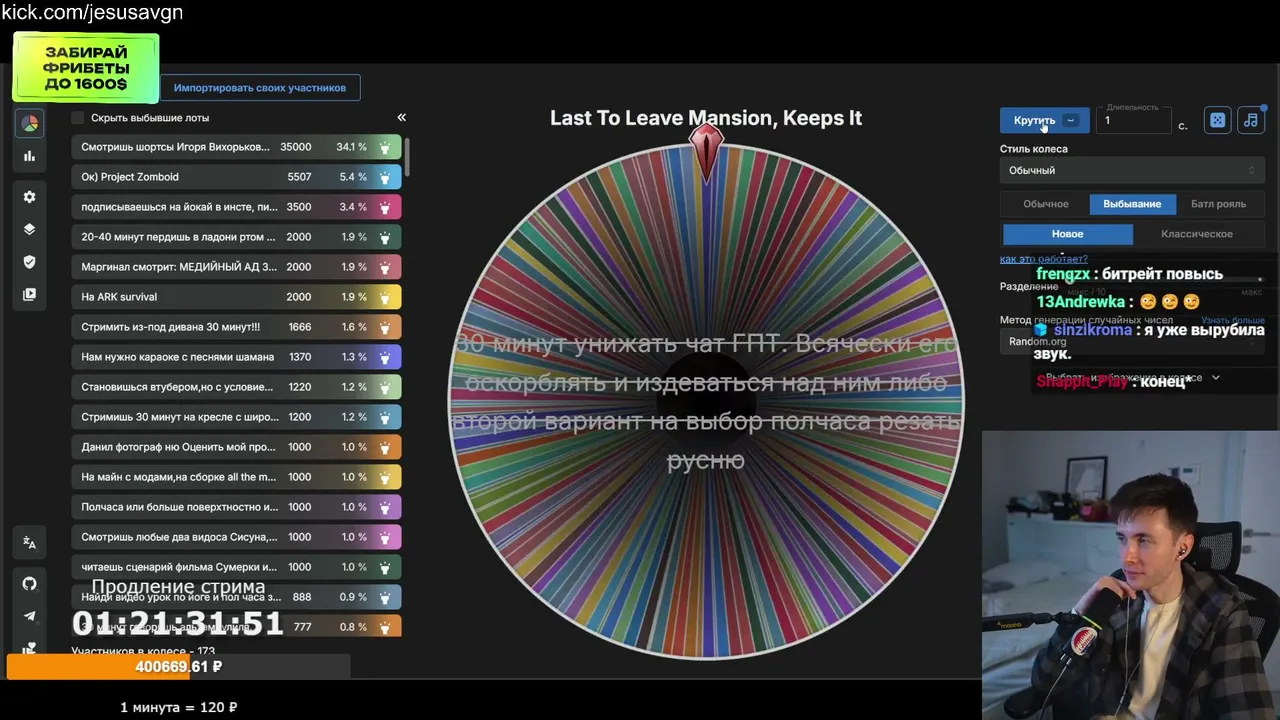Open the Telegram icon in the sidebar
The height and width of the screenshot is (720, 1280).
click(x=30, y=617)
